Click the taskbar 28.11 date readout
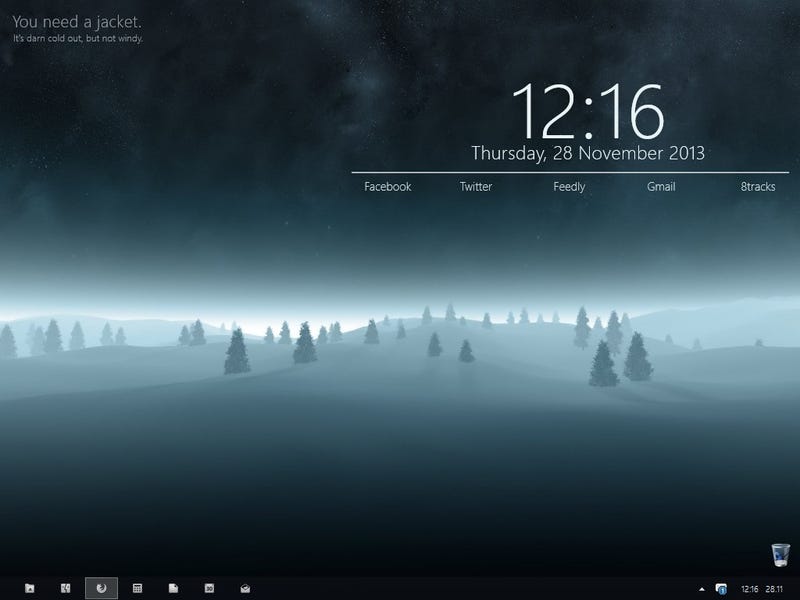Image resolution: width=800 pixels, height=600 pixels. click(774, 589)
